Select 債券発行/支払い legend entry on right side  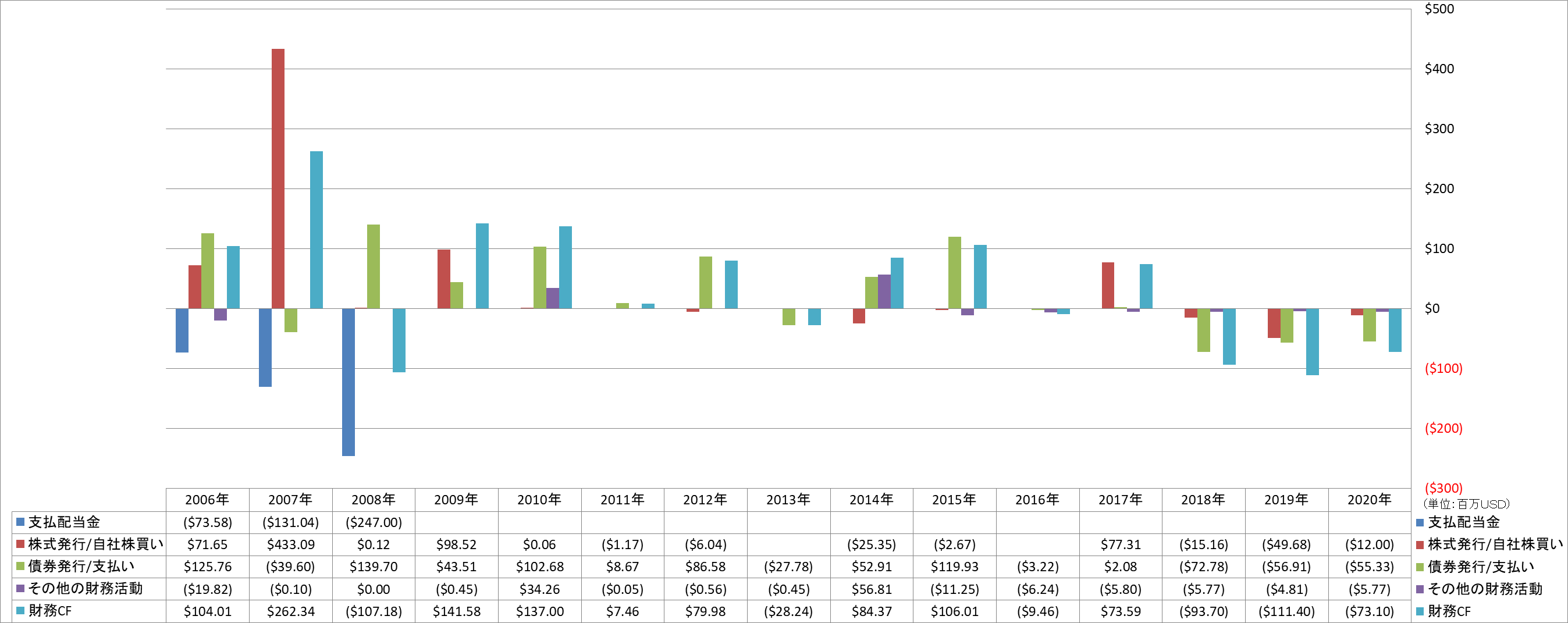point(1475,567)
